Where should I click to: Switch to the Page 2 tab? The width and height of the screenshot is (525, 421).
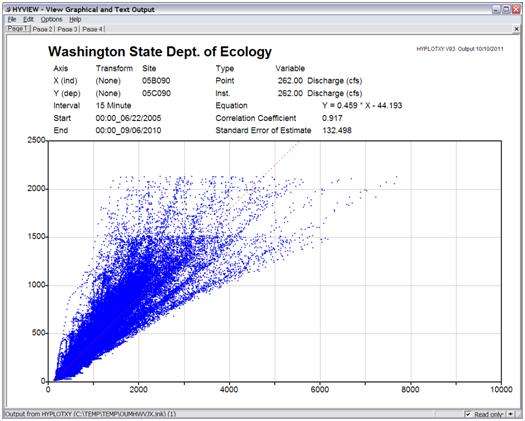click(42, 29)
